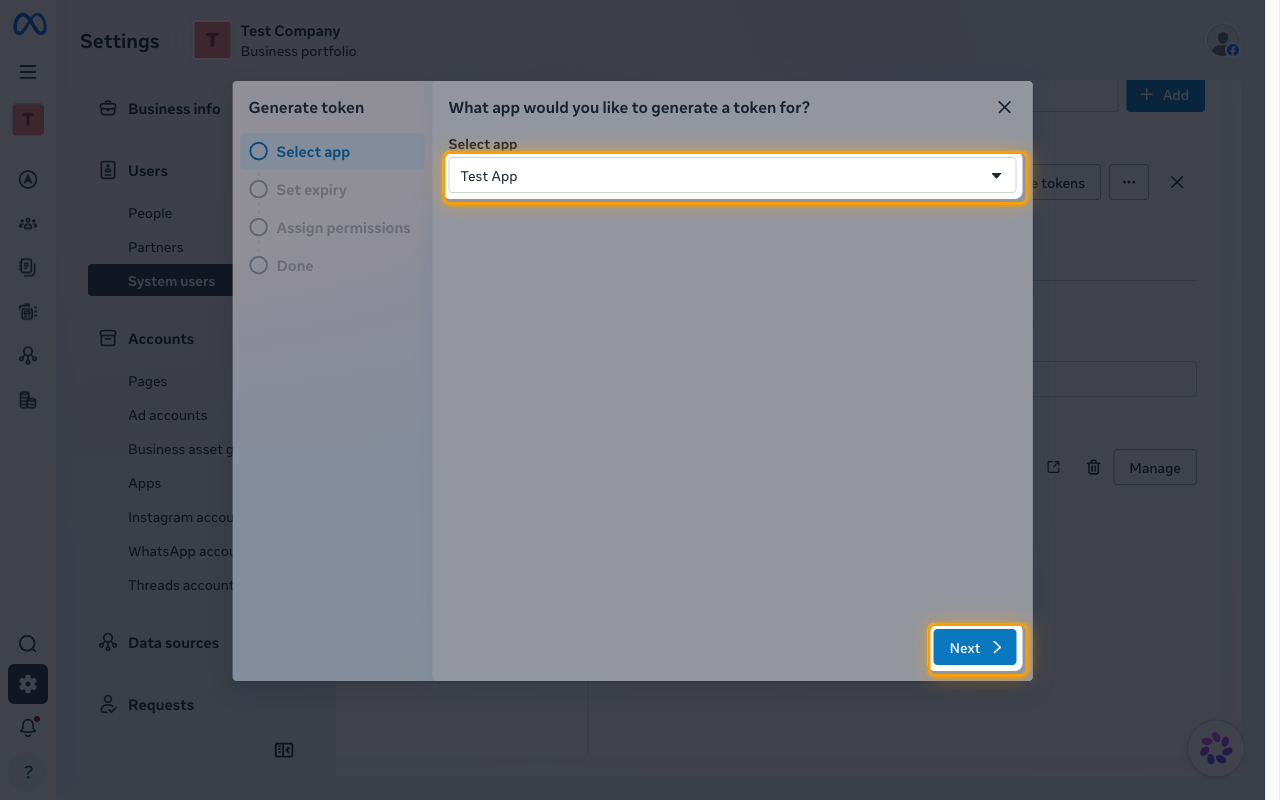Click the red T portfolio icon in sidebar

point(28,120)
